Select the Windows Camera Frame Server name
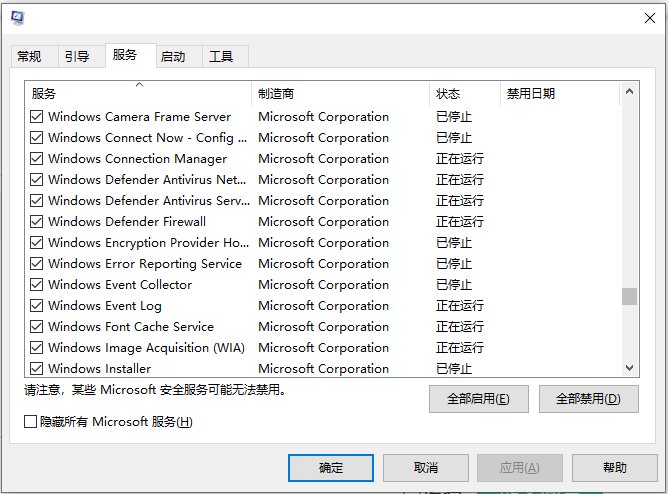The height and width of the screenshot is (494, 668). 139,117
